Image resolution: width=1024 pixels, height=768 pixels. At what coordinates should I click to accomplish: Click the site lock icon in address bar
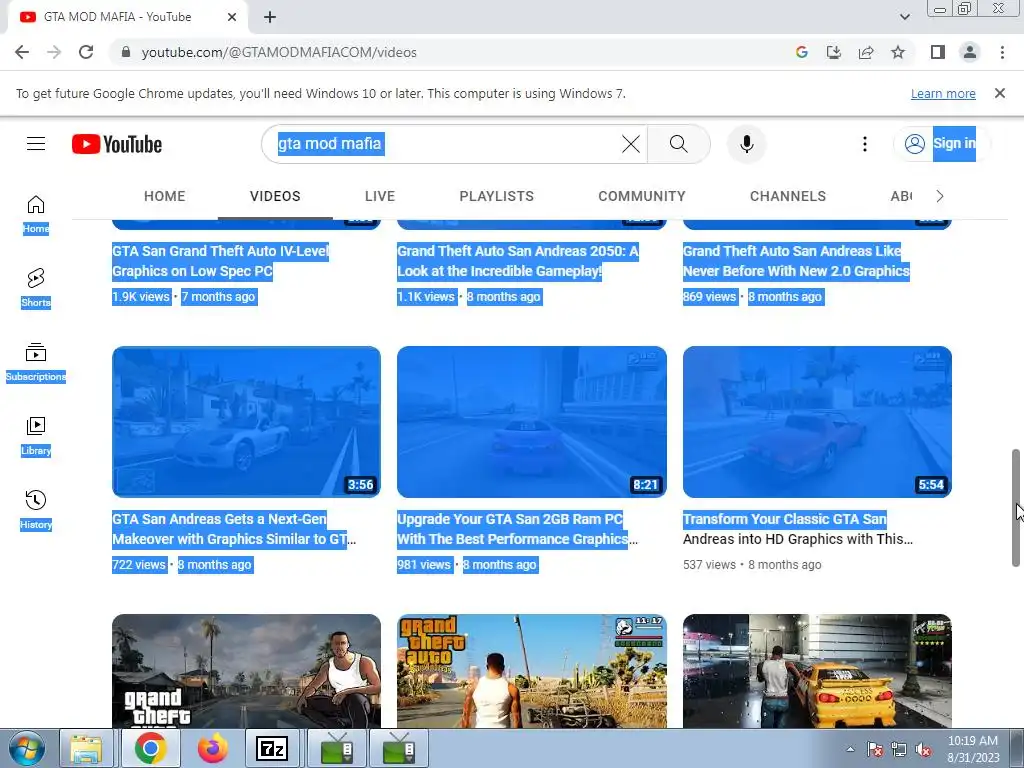click(x=126, y=52)
